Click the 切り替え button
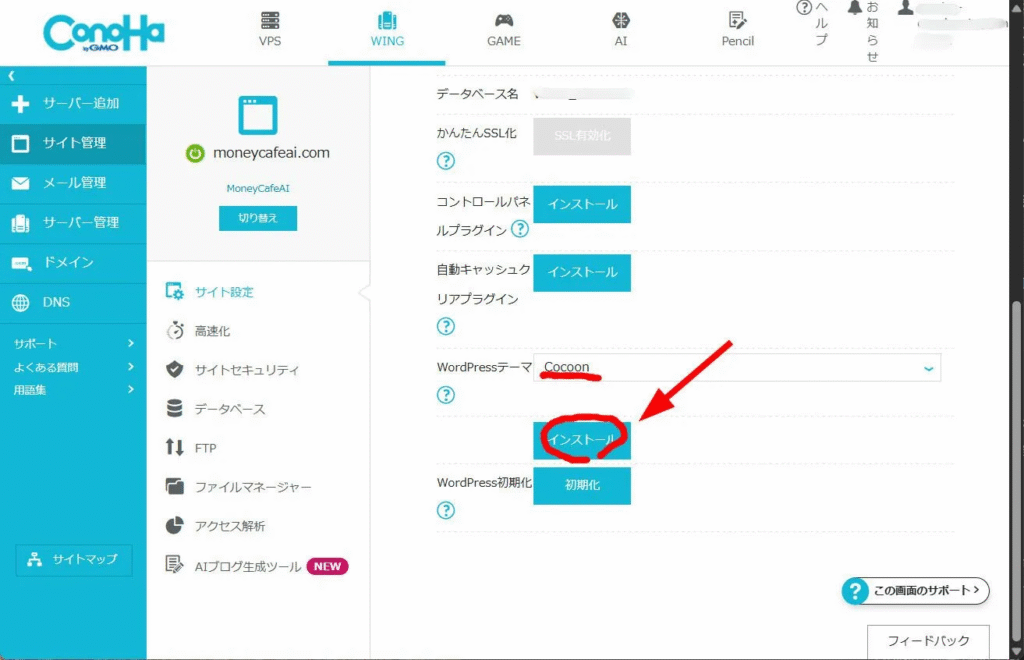The image size is (1024, 660). (258, 218)
